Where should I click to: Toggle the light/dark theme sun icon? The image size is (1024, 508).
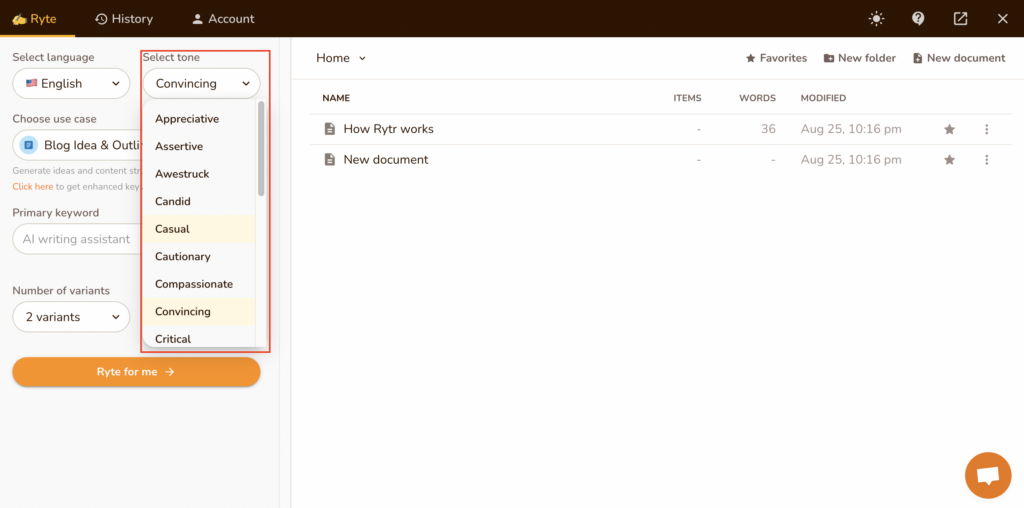pyautogui.click(x=877, y=18)
